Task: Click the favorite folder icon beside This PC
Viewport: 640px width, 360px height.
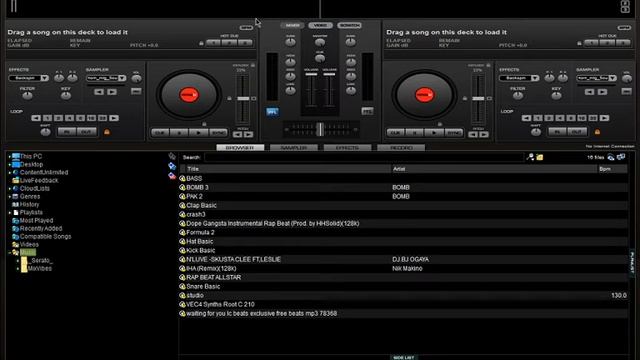Action: coord(172,156)
